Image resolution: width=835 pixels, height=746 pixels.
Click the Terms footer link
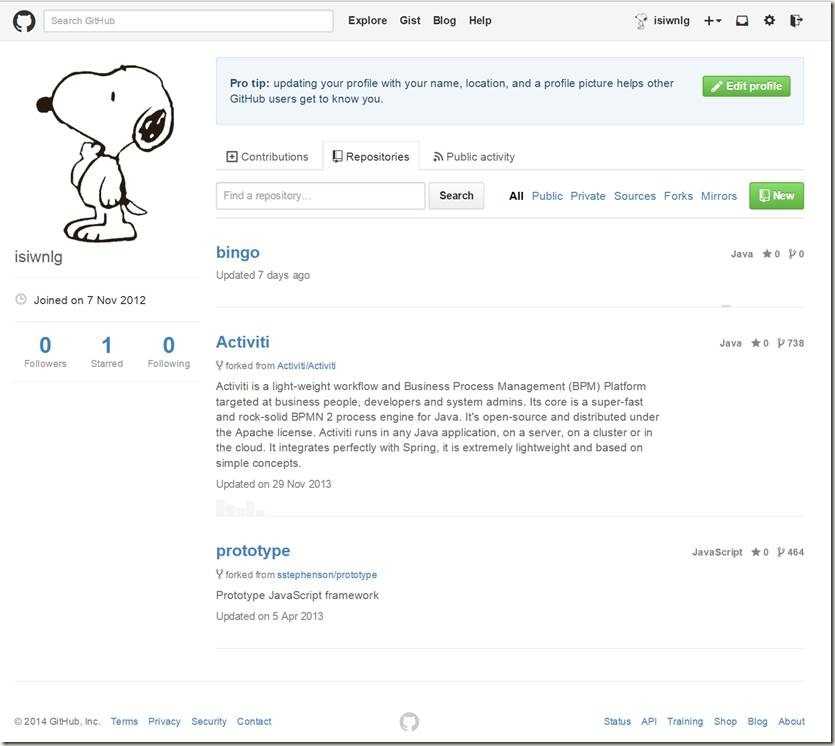(124, 722)
